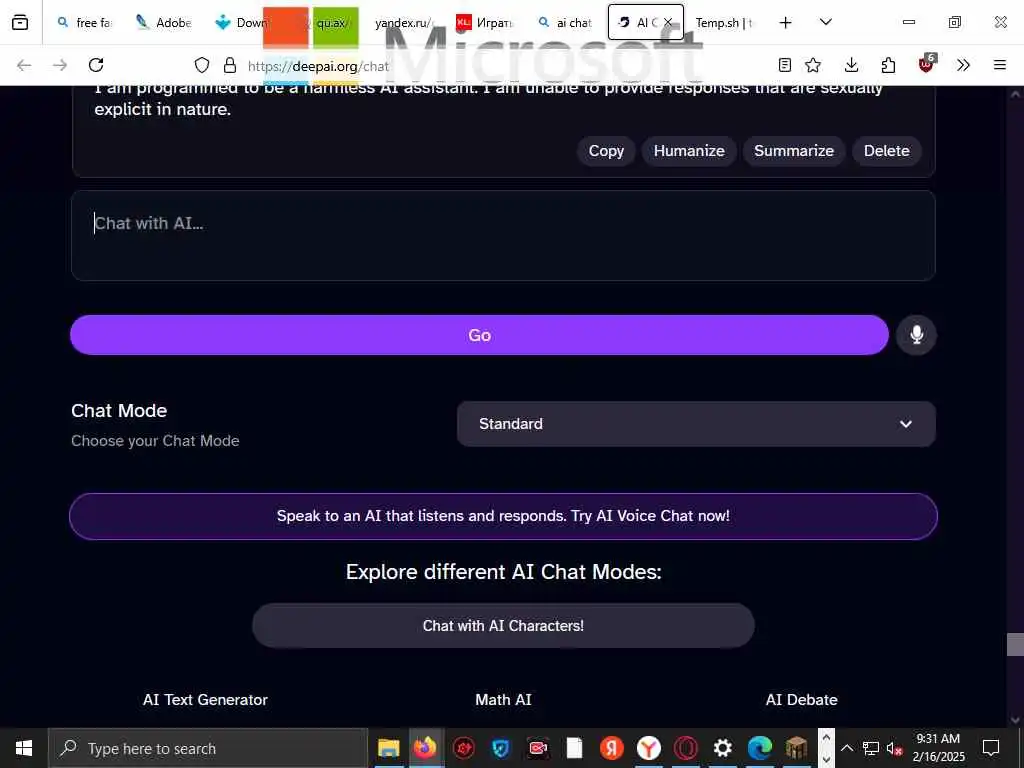Bookmark this page with star icon
Screen dimensions: 1024x768
tap(813, 65)
